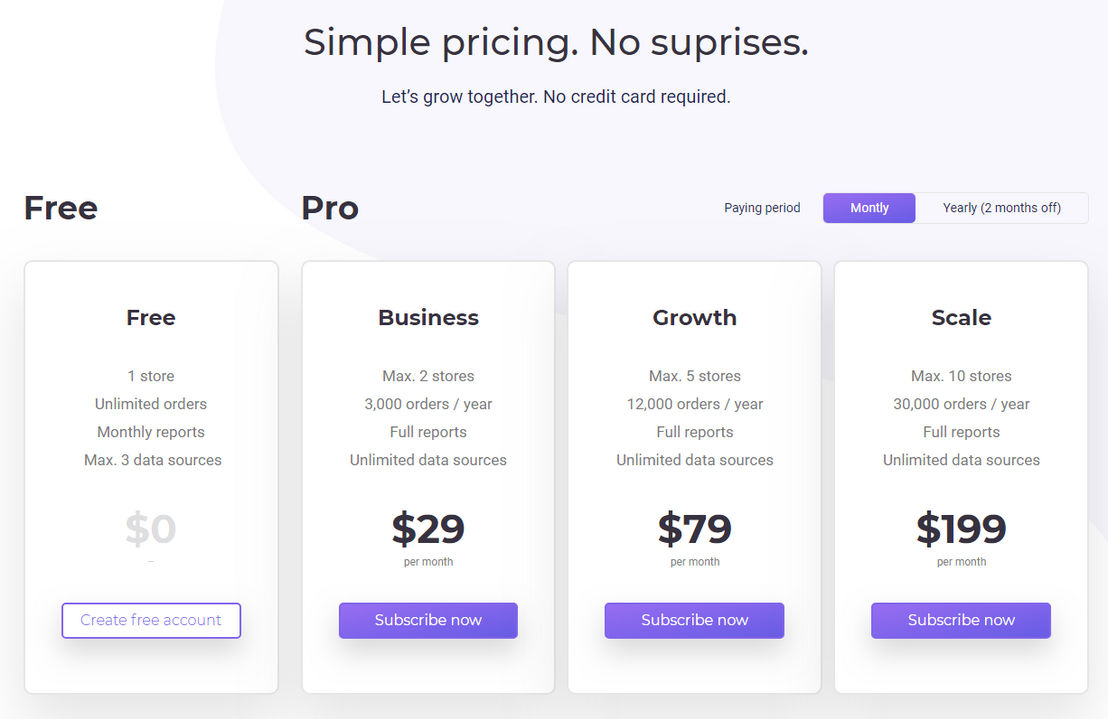
Task: Click the Growth plan title
Action: [695, 318]
